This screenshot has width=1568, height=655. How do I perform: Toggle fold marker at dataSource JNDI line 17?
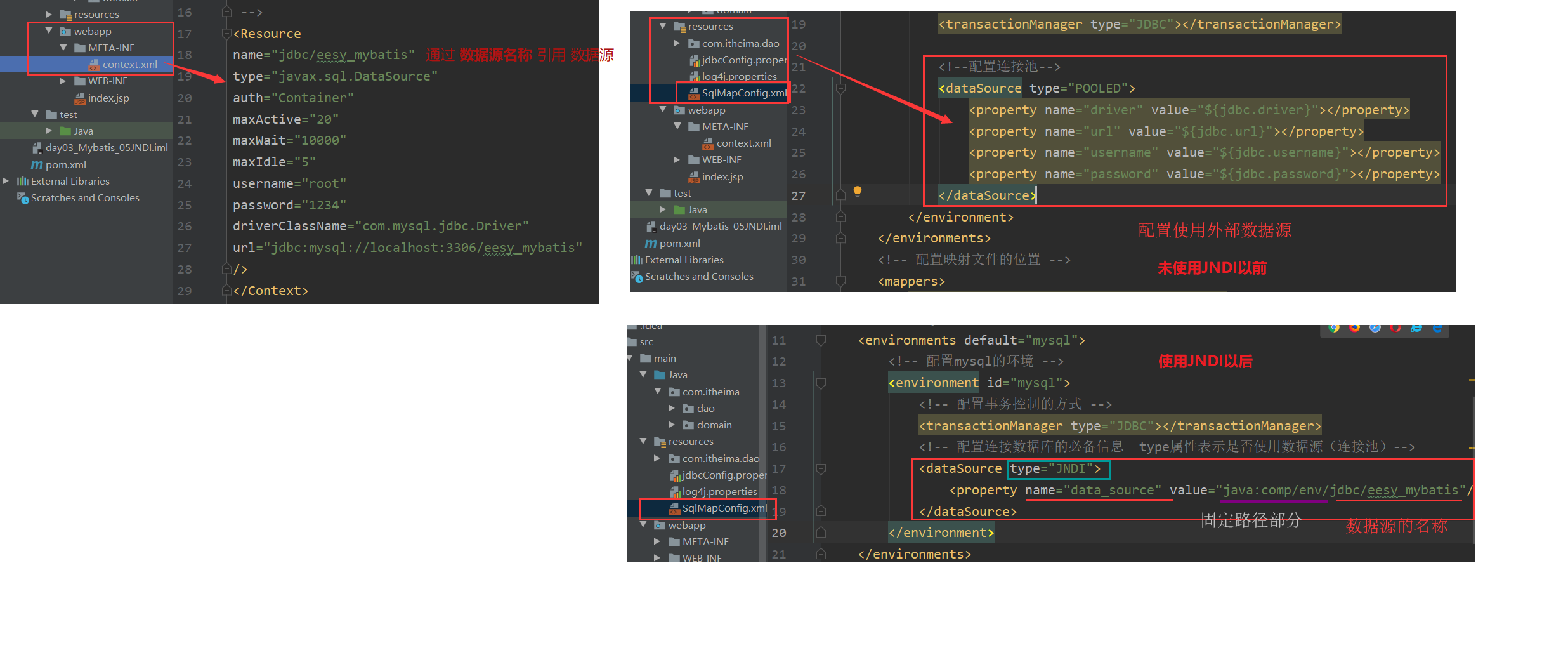821,469
